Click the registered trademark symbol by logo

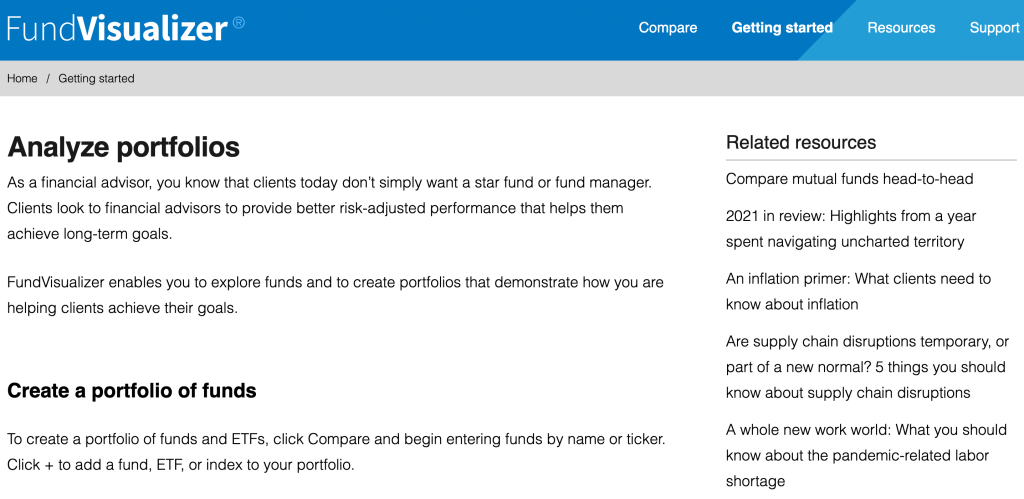[238, 23]
